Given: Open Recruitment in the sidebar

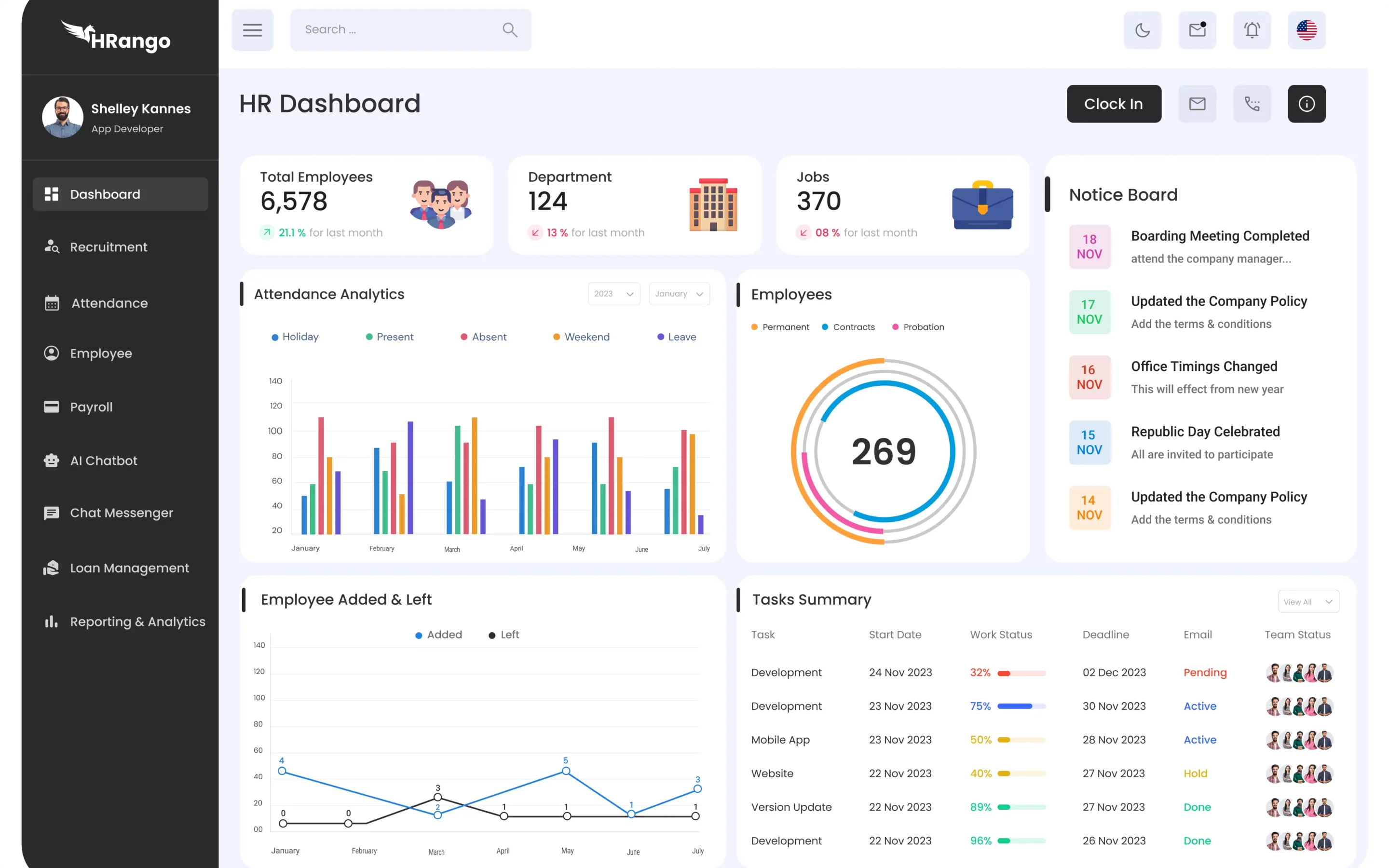Looking at the screenshot, I should pos(109,247).
